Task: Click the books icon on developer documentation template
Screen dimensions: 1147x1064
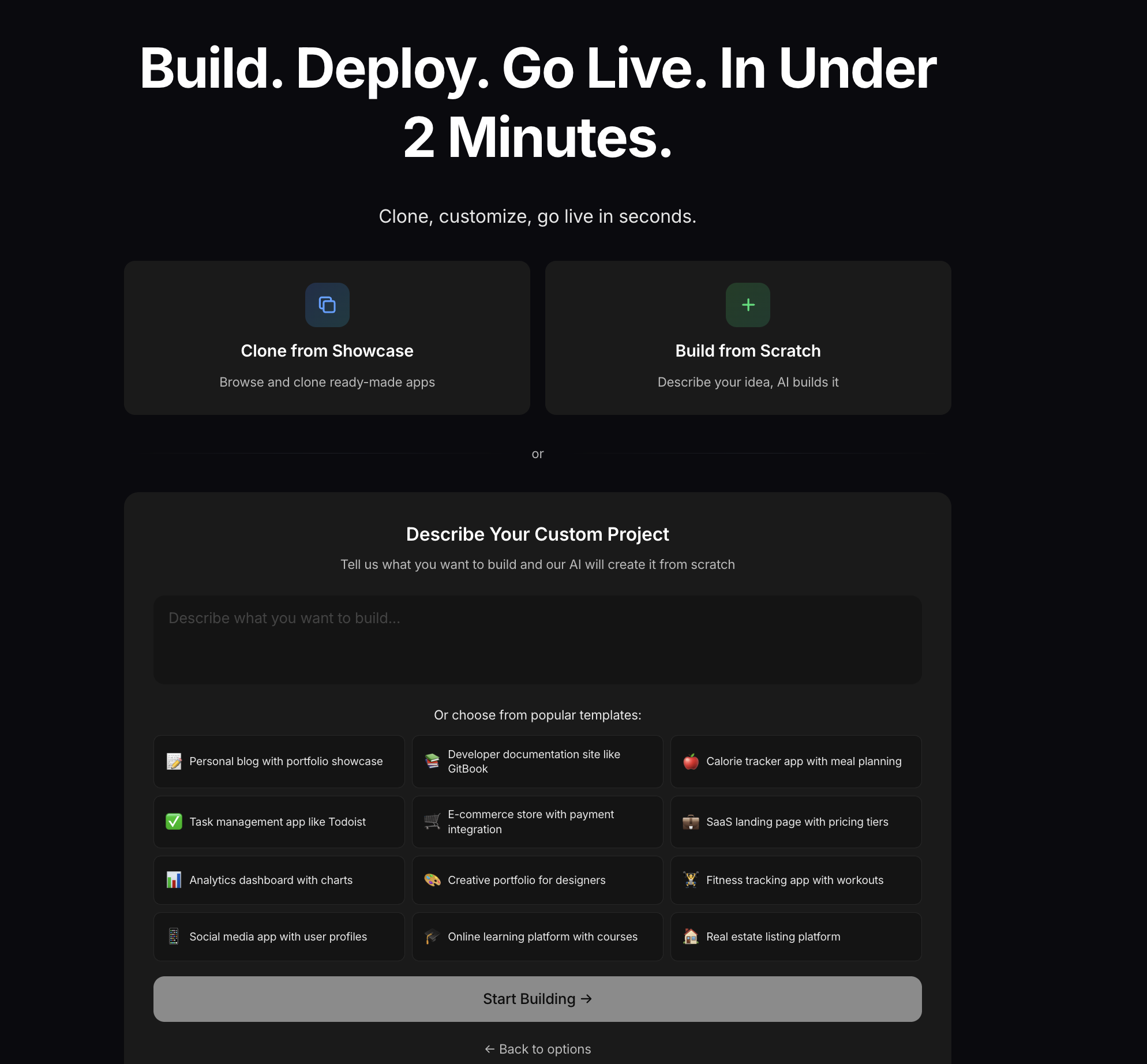Action: (x=432, y=761)
